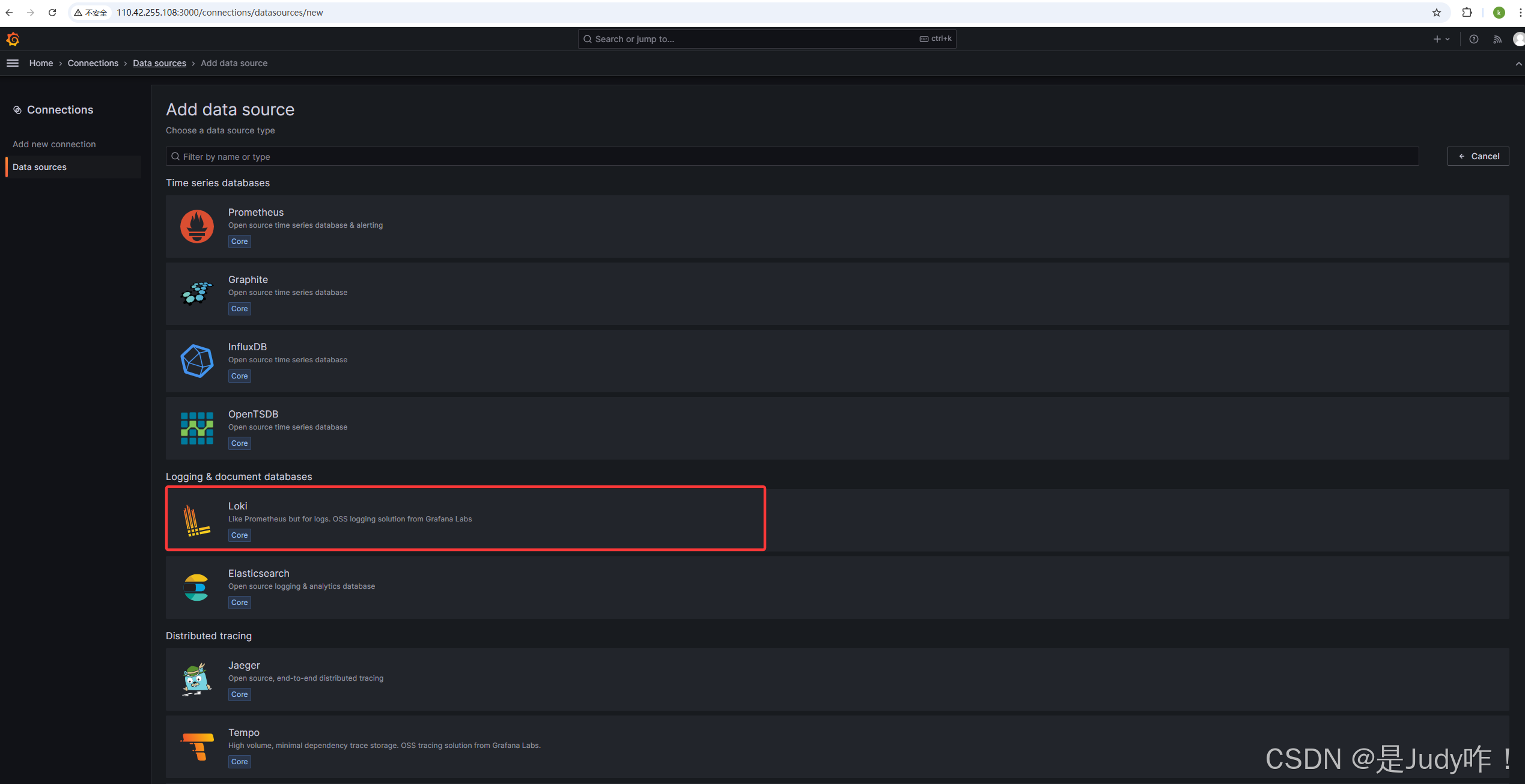The height and width of the screenshot is (784, 1525).
Task: Select Data sources in sidebar
Action: (x=40, y=167)
